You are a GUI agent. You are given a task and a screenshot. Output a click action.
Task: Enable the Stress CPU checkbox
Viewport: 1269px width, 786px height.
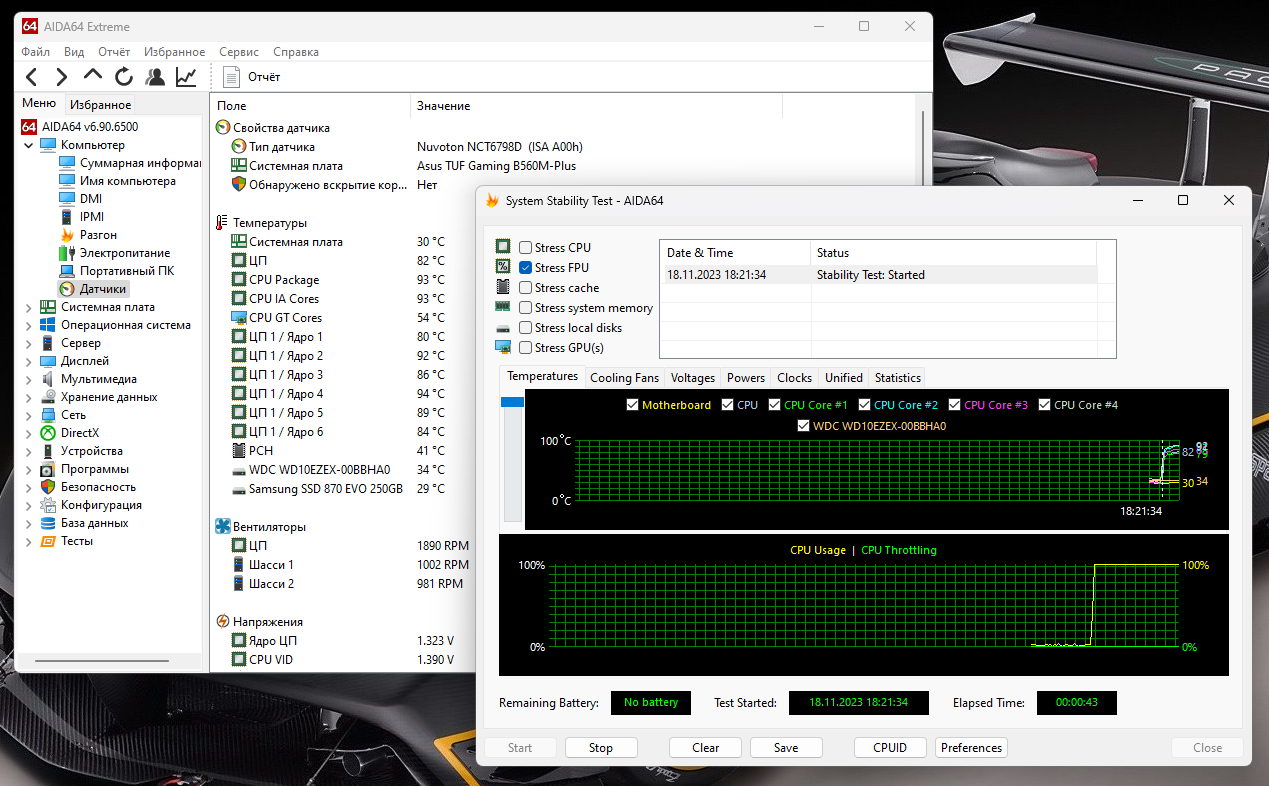click(x=525, y=247)
